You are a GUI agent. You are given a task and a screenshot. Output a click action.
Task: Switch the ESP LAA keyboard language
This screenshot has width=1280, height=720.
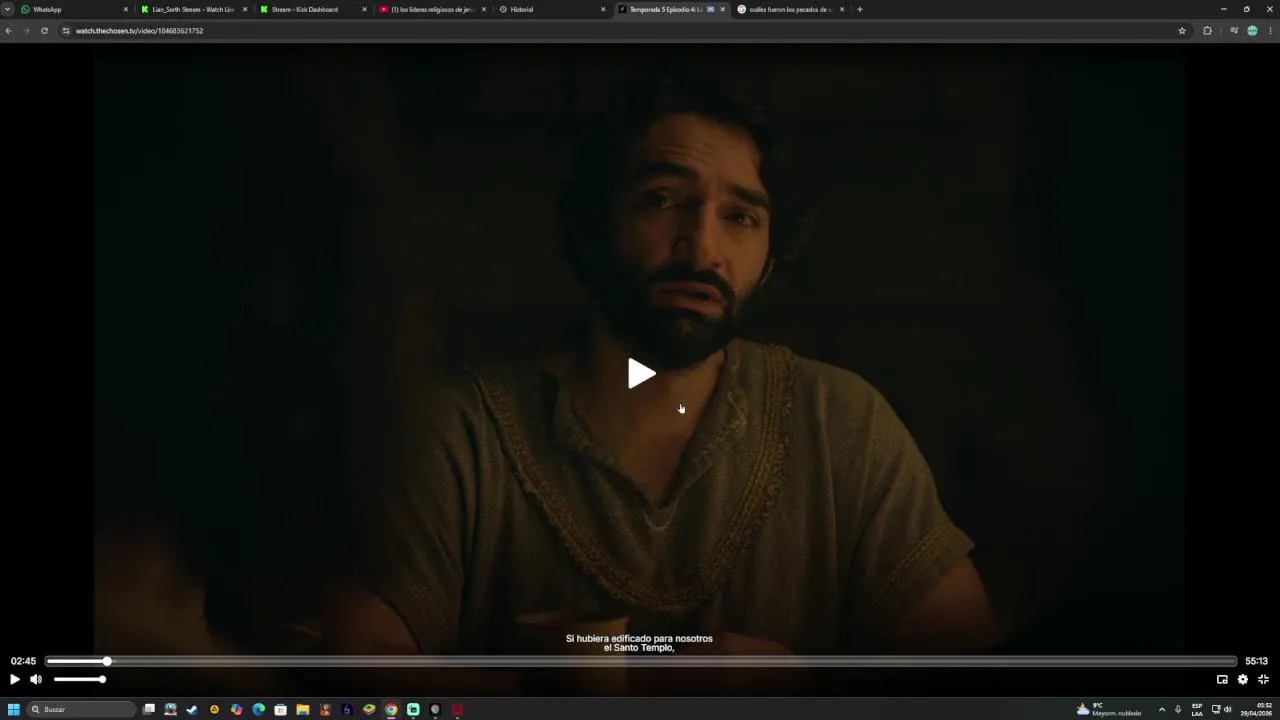1197,709
